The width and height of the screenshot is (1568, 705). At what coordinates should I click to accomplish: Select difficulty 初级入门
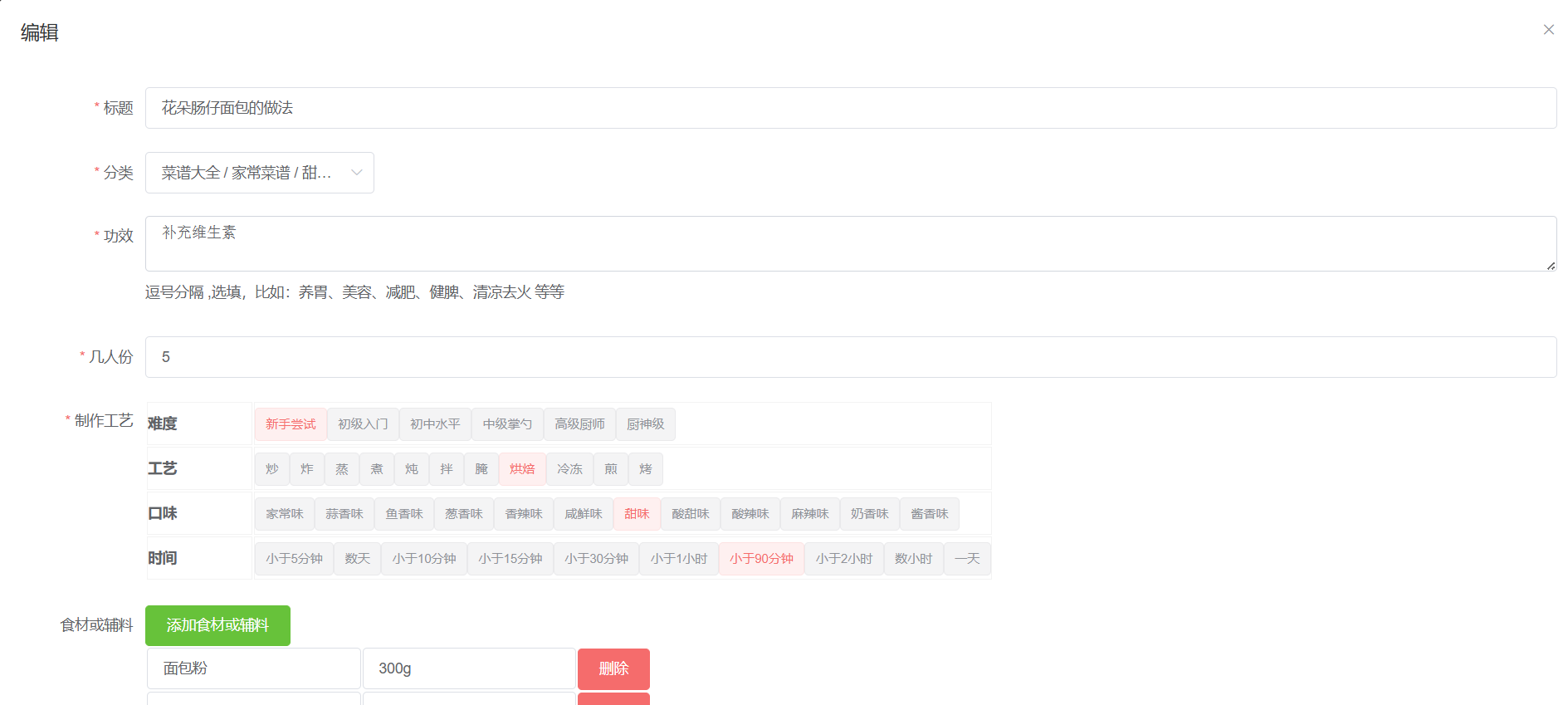[363, 424]
